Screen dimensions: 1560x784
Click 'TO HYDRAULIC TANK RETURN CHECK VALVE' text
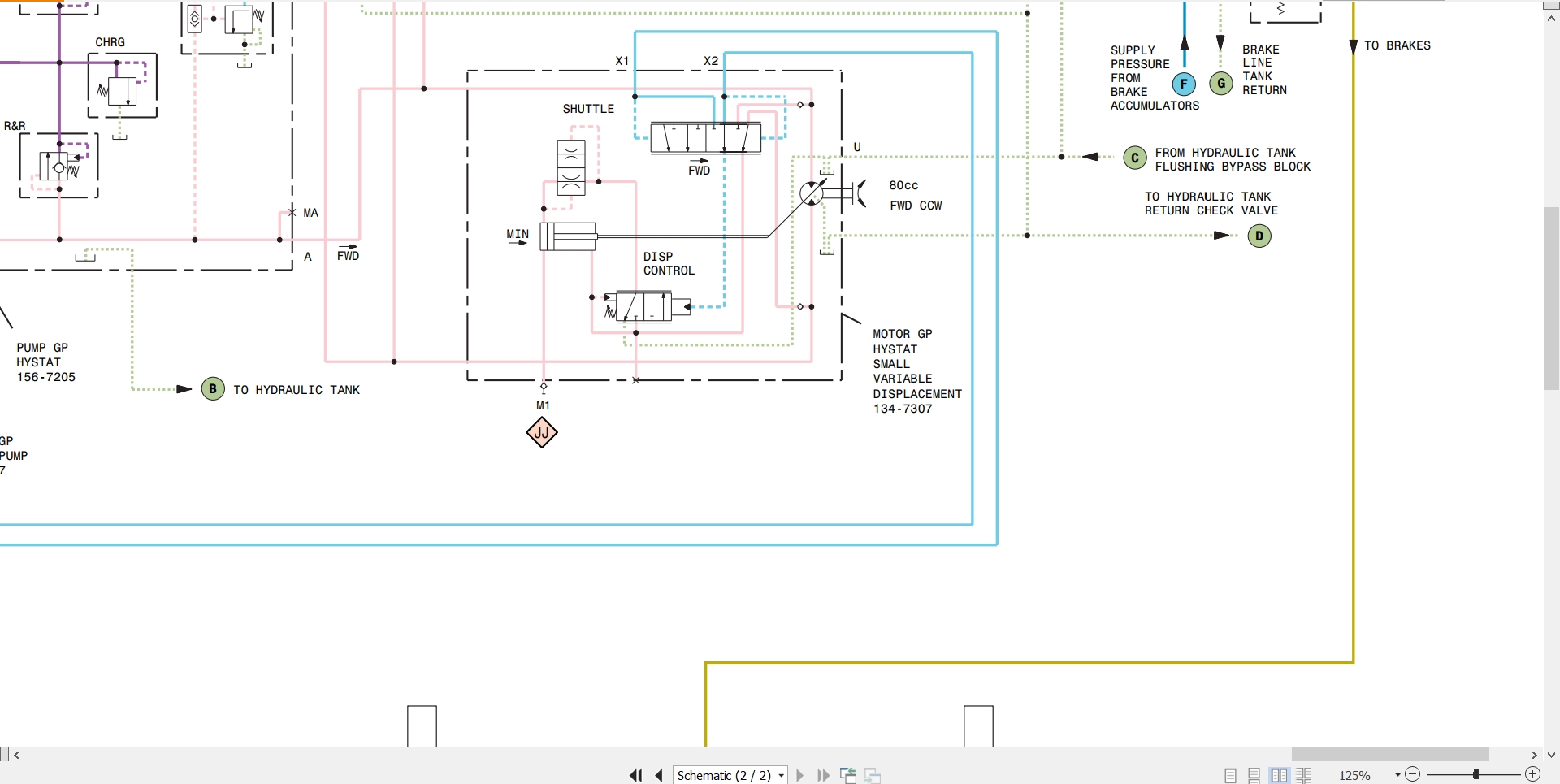[1211, 203]
